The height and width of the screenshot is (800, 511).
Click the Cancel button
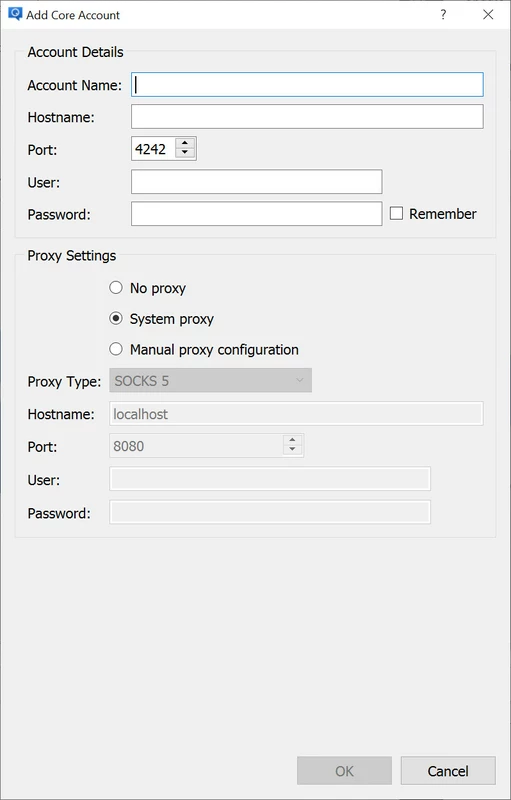tap(448, 770)
